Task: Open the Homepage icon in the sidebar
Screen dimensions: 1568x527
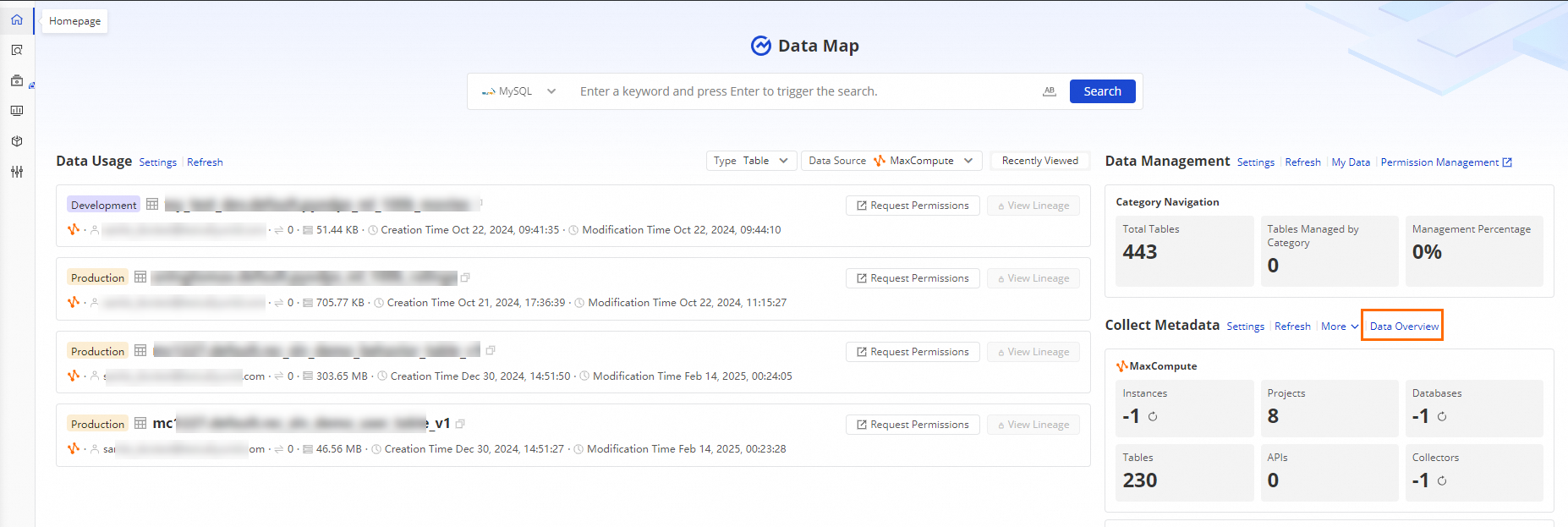Action: [17, 20]
